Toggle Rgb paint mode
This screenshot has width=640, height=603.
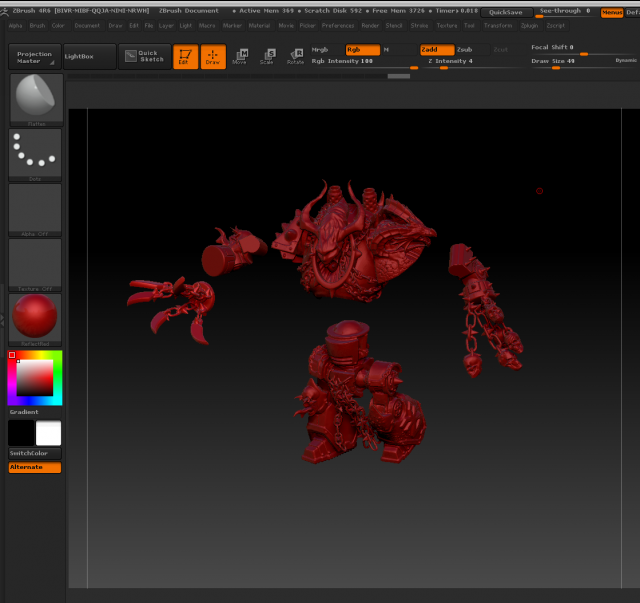pyautogui.click(x=362, y=50)
